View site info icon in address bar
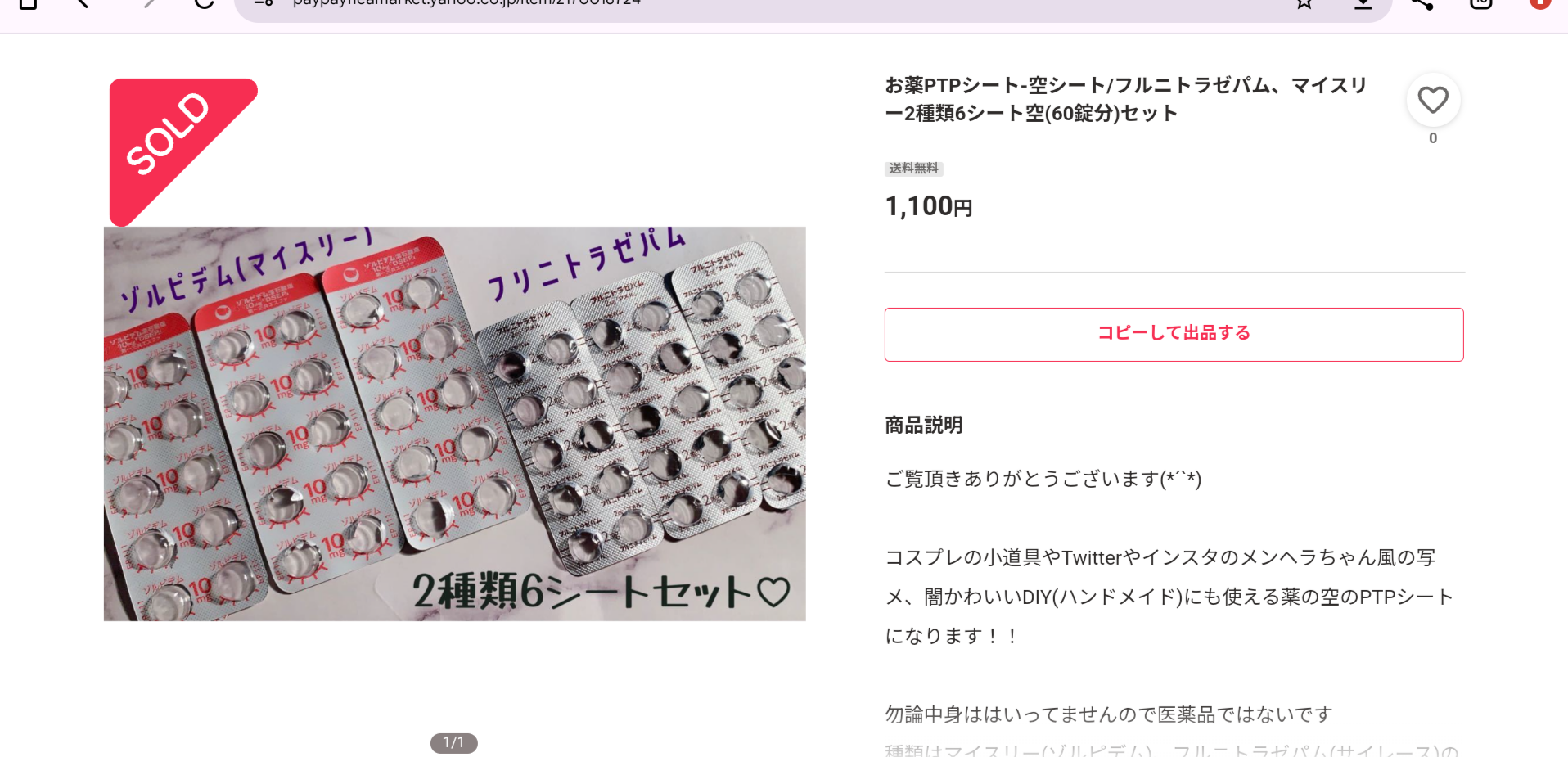Image resolution: width=1568 pixels, height=757 pixels. tap(264, 3)
